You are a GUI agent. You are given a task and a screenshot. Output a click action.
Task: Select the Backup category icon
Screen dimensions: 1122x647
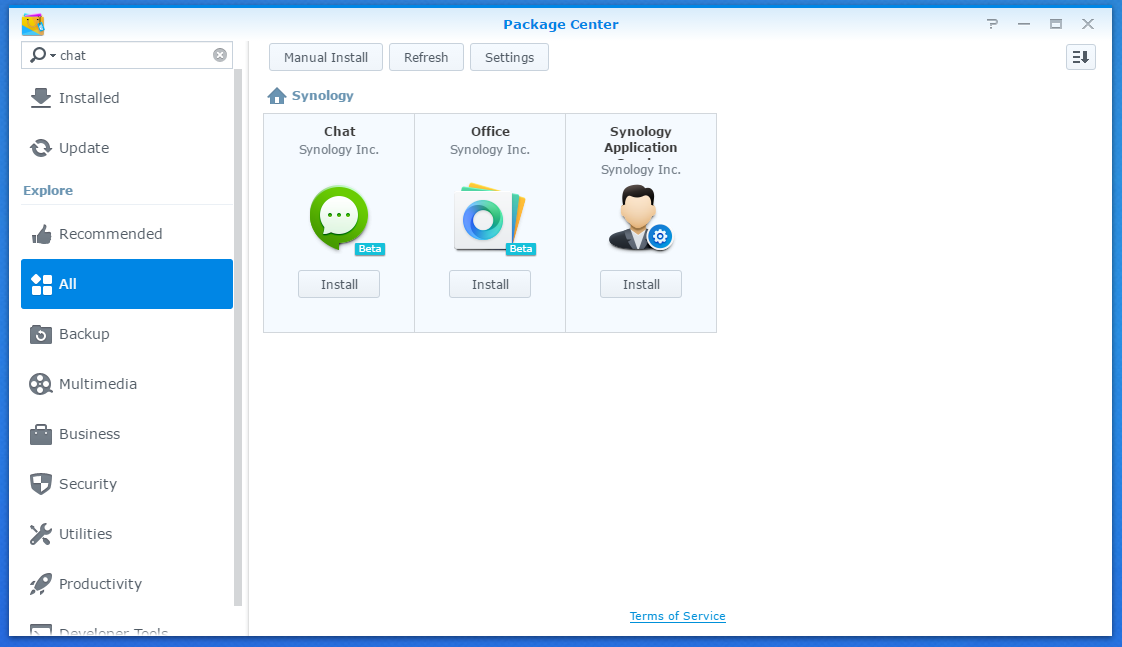[40, 334]
